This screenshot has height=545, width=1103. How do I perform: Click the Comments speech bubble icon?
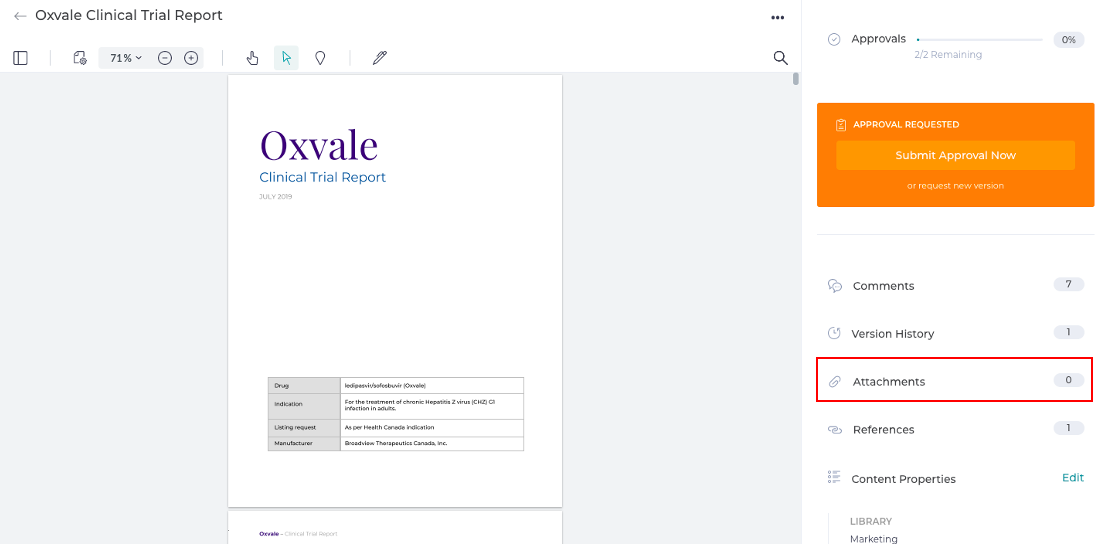click(x=835, y=286)
